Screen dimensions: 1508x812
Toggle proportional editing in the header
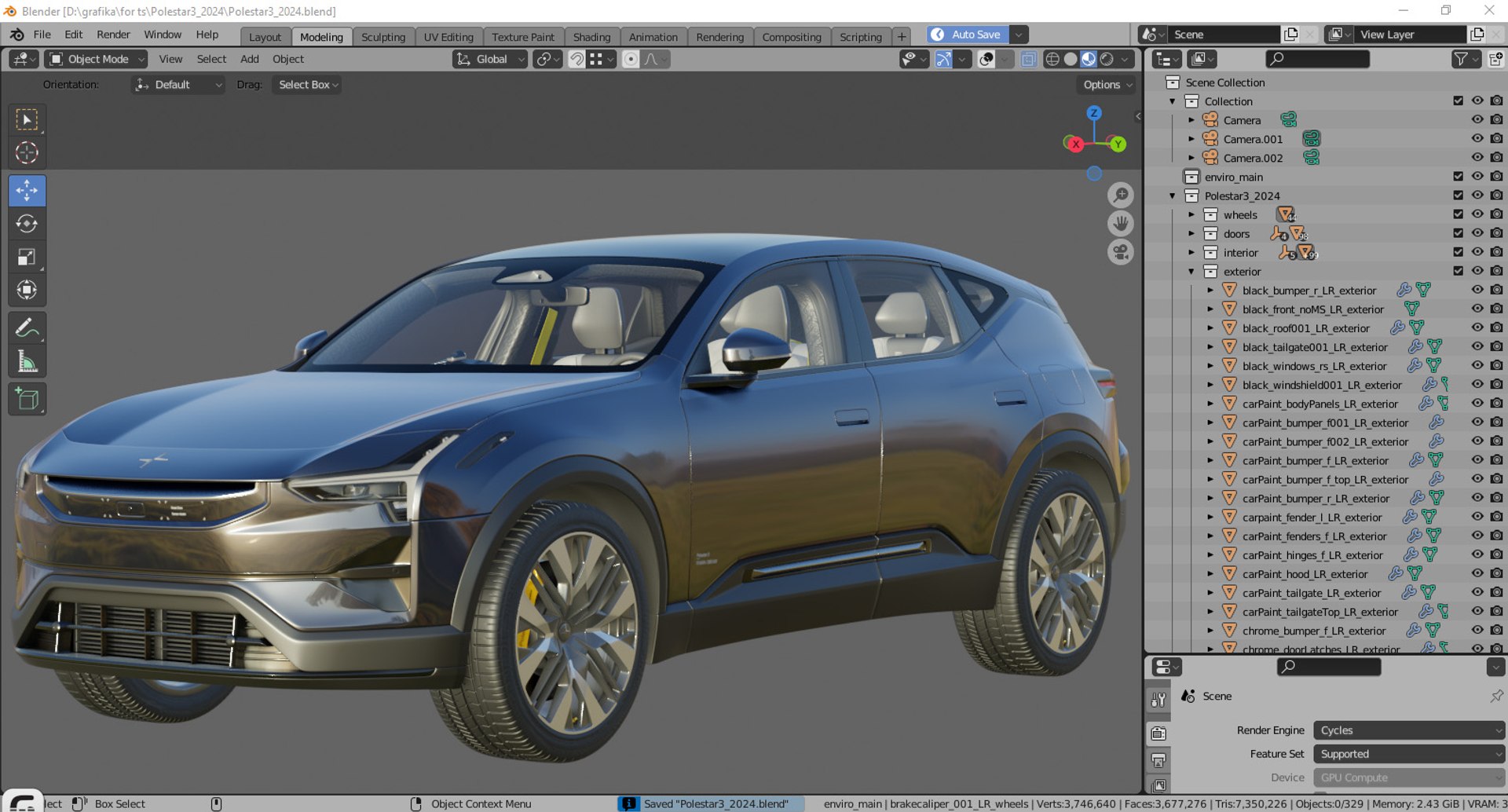[631, 59]
